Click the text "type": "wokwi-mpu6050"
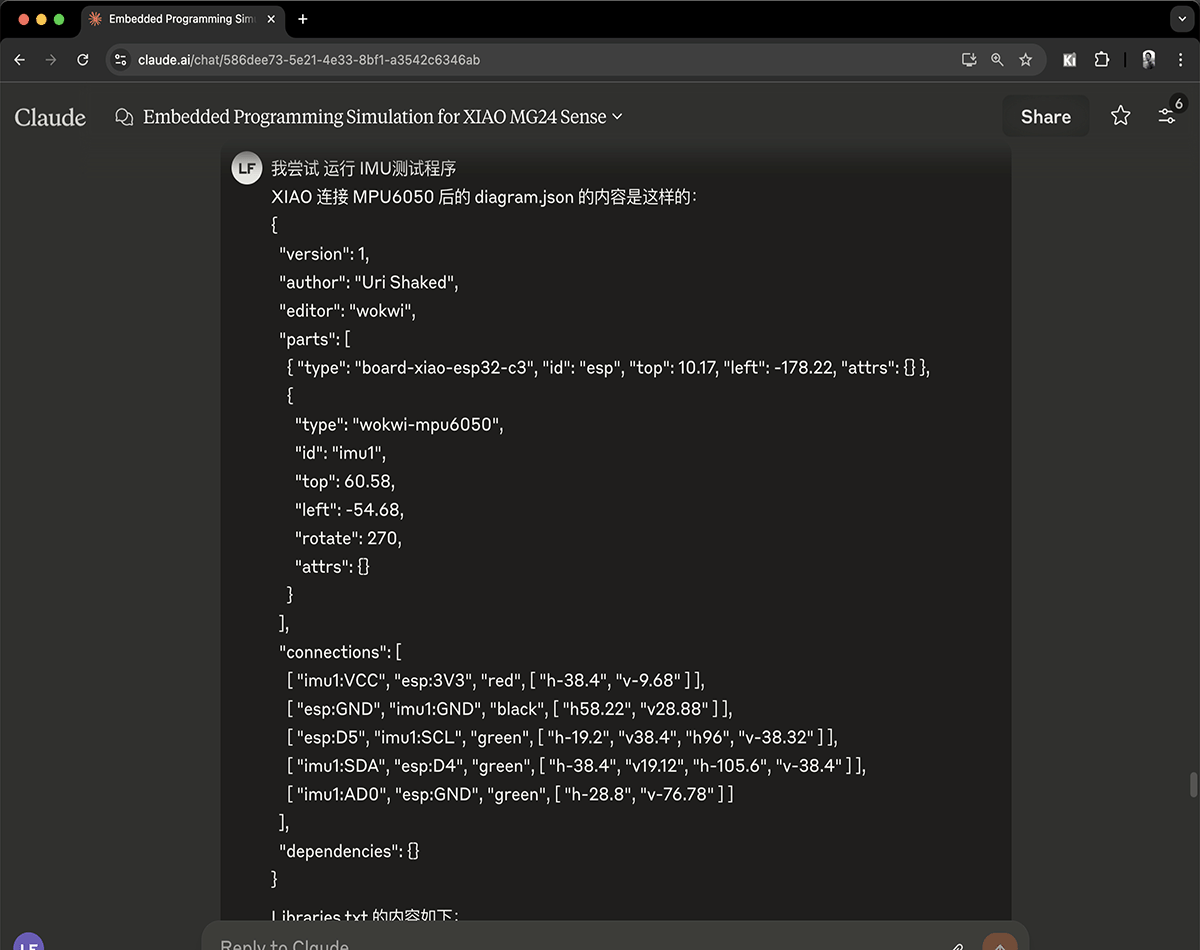Viewport: 1200px width, 950px height. pyautogui.click(x=399, y=424)
